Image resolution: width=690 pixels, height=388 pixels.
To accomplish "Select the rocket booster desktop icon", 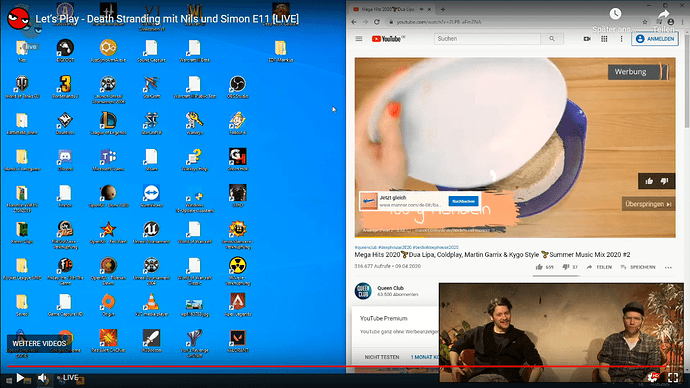I will point(151,338).
